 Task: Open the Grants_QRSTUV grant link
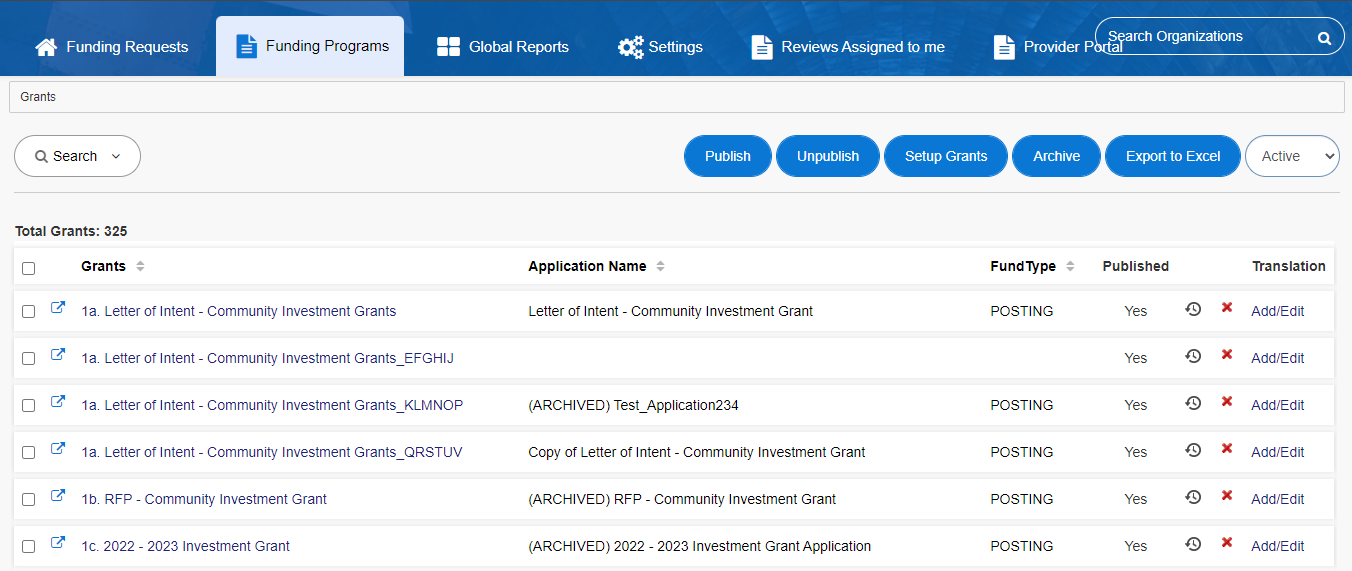272,452
